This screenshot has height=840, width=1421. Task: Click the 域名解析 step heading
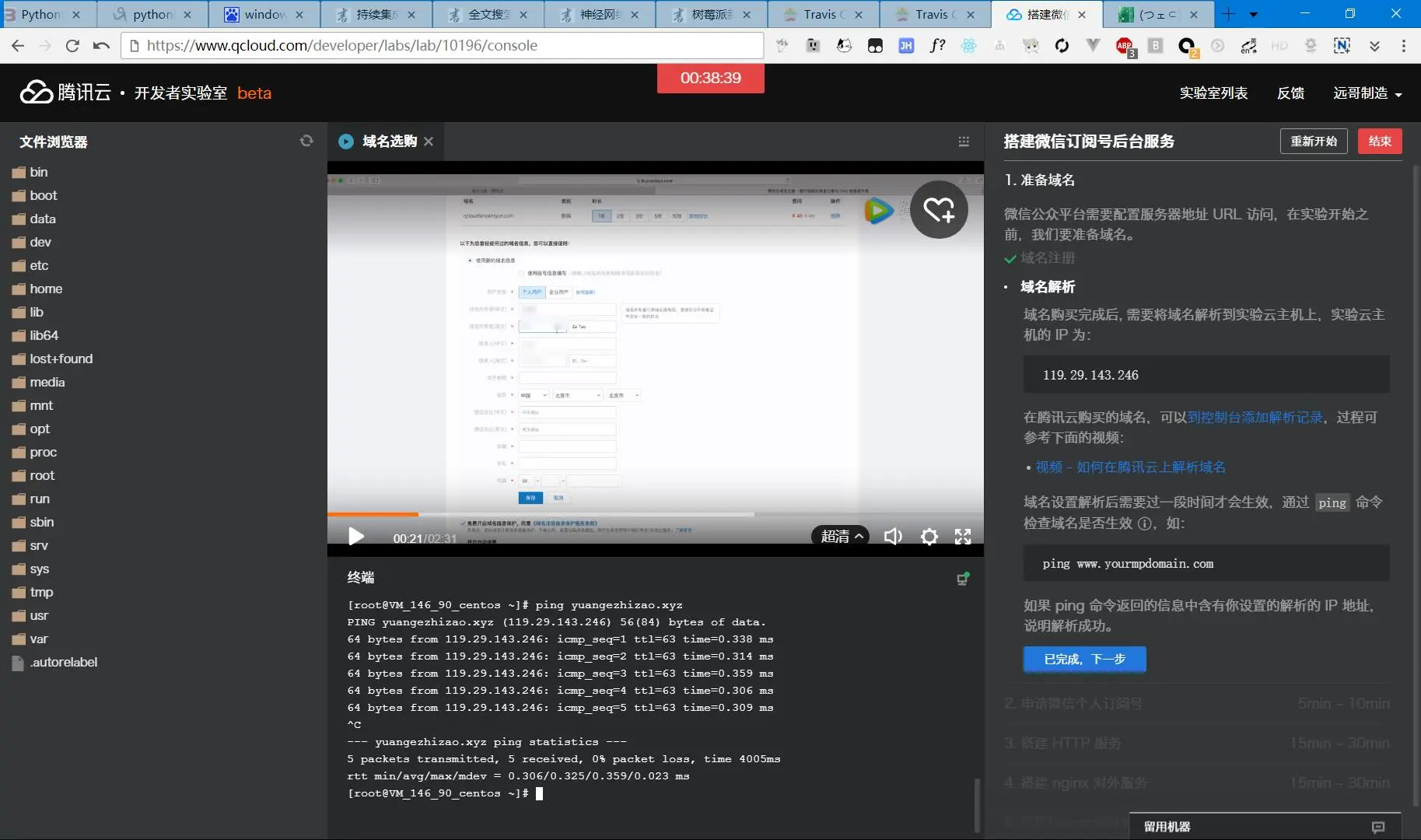(1047, 287)
